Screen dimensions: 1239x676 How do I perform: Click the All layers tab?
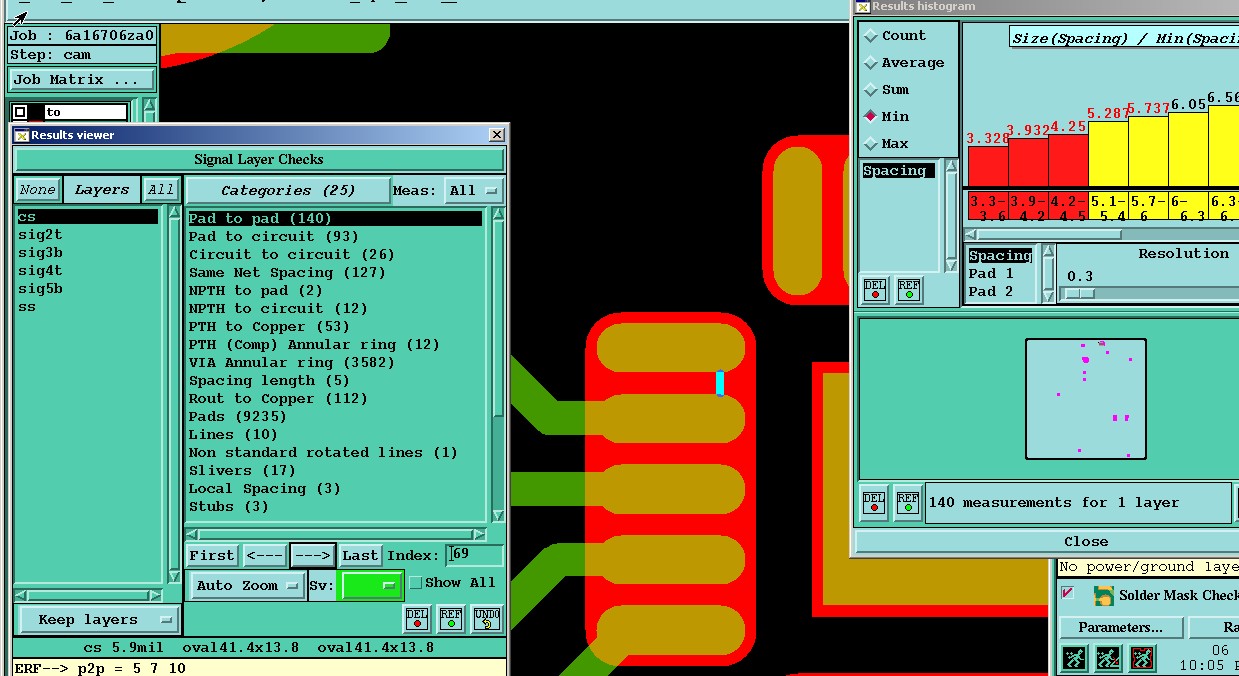pyautogui.click(x=161, y=190)
